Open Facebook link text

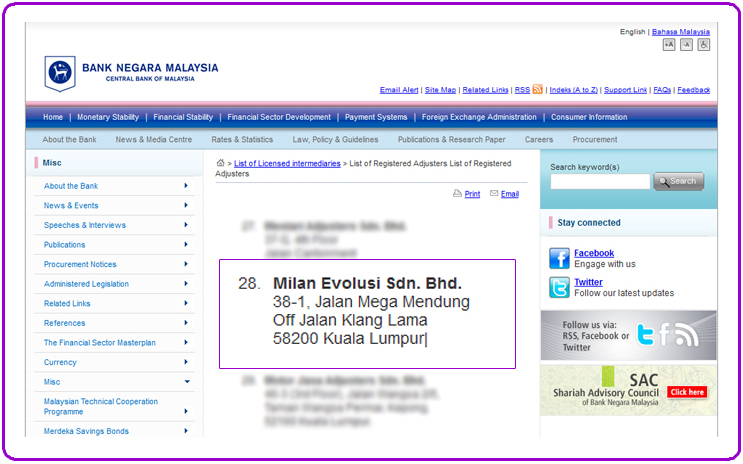tap(594, 253)
